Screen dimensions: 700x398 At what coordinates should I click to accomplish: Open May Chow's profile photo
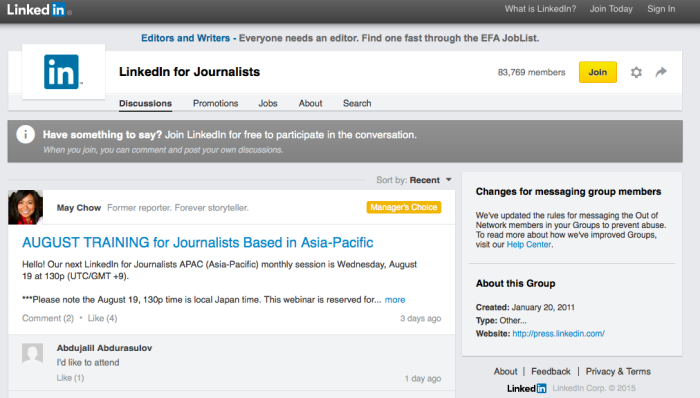pyautogui.click(x=25, y=207)
